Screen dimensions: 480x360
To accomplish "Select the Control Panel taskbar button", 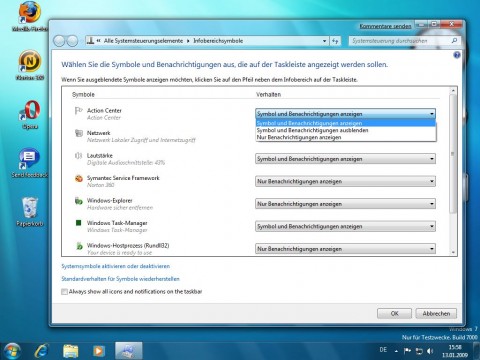I will pos(129,351).
